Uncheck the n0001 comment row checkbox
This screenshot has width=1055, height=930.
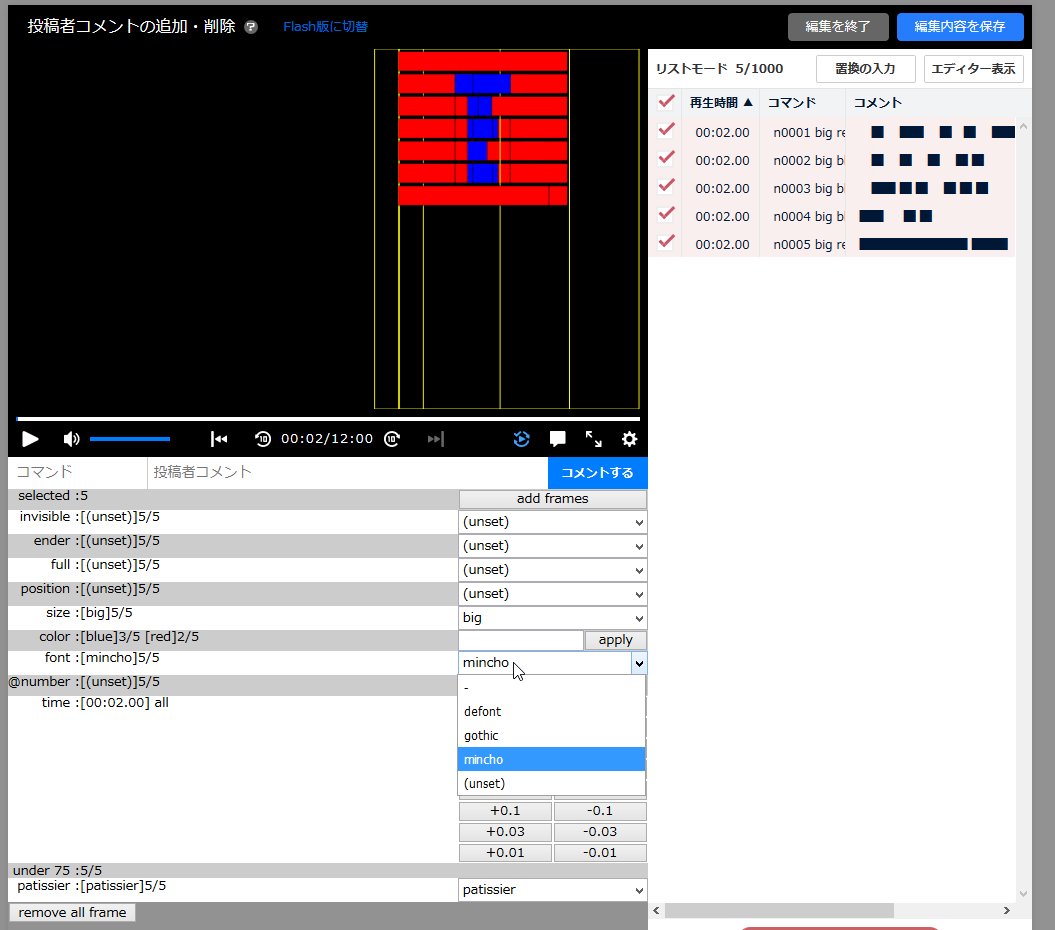click(666, 130)
